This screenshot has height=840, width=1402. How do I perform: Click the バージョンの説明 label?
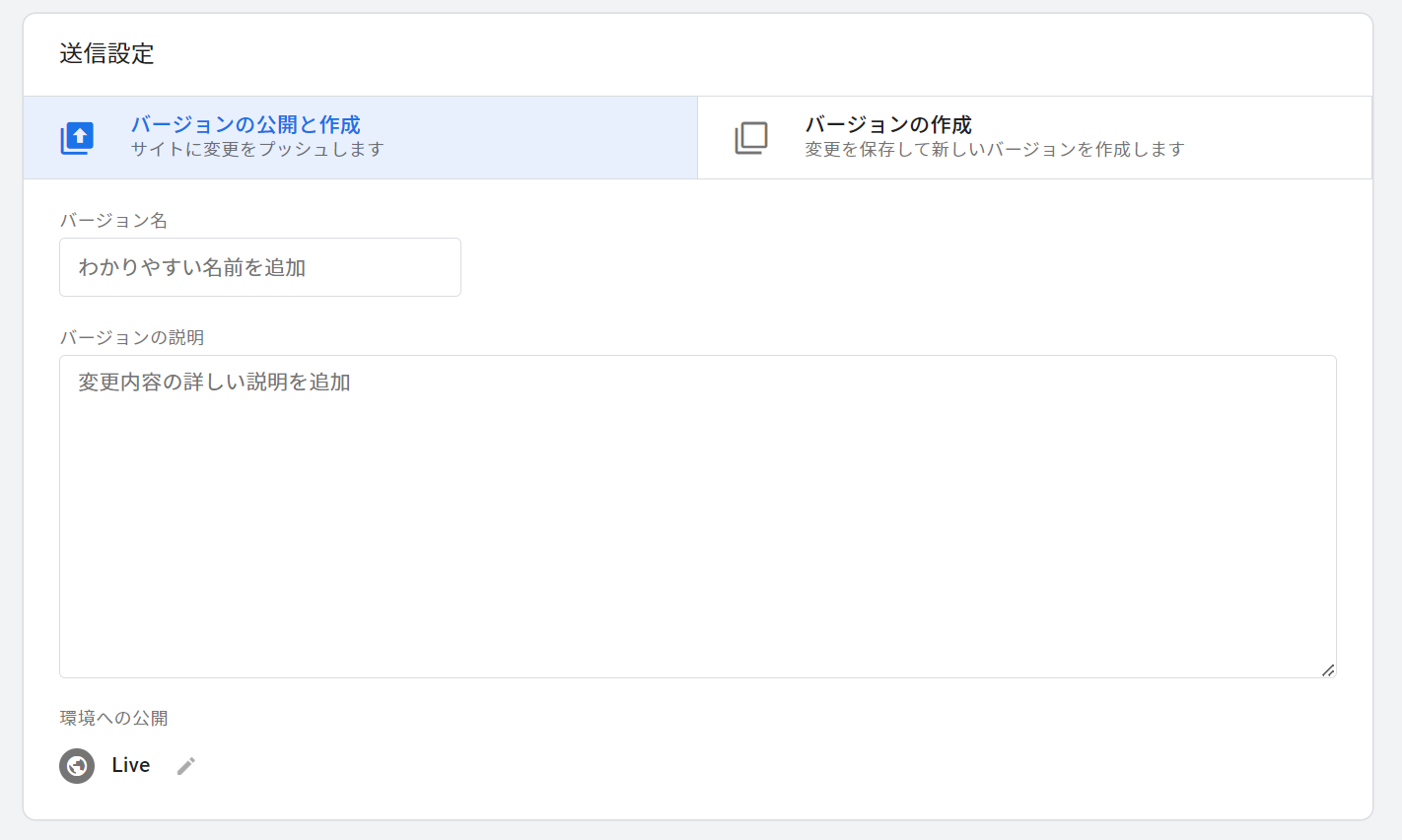(132, 337)
